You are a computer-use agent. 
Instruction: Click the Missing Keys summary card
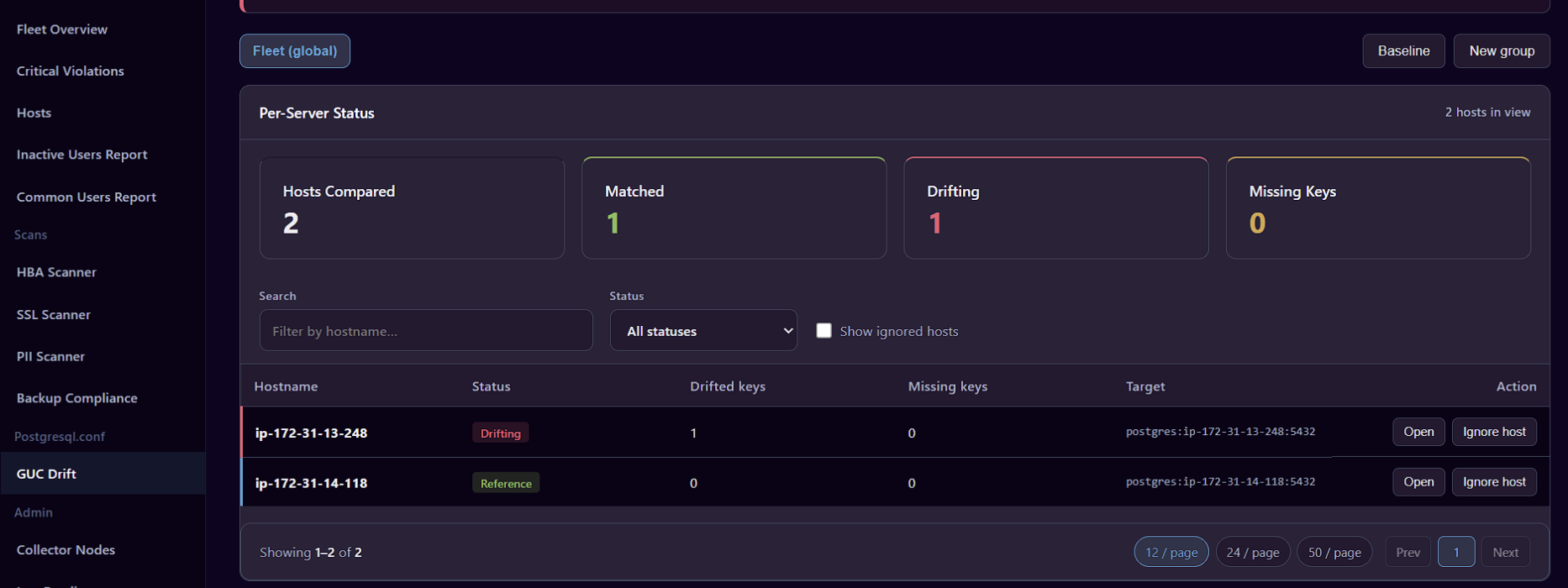[1378, 207]
